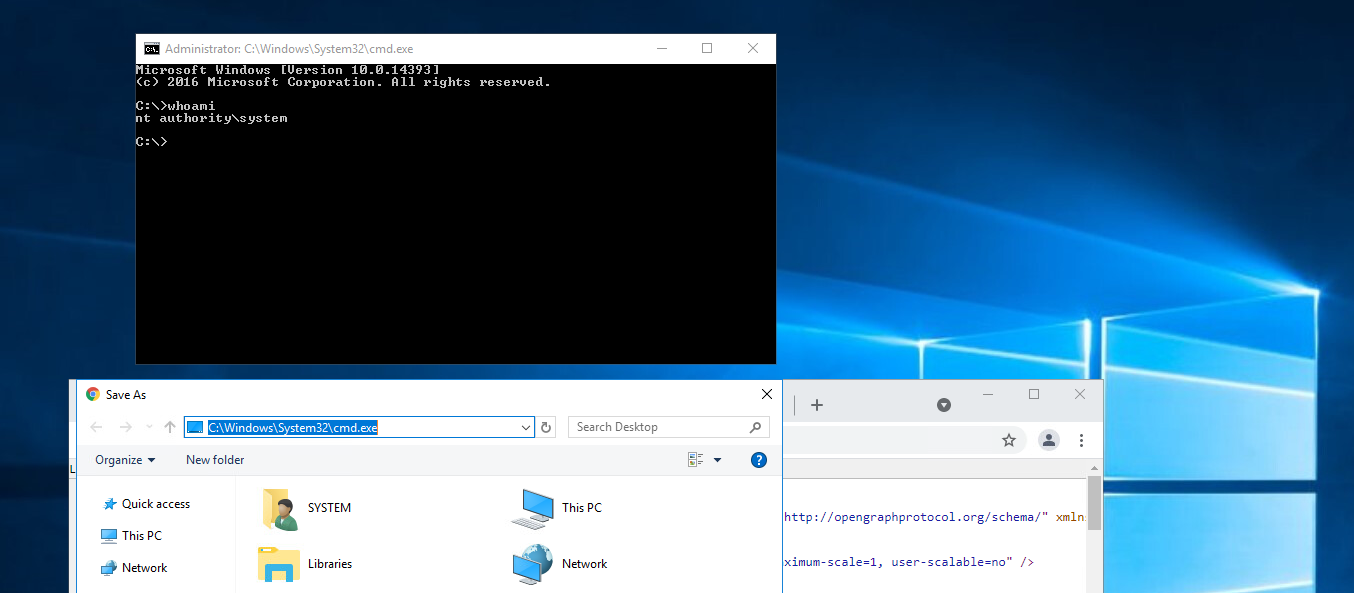Select This PC in the navigation pane
Screen dimensions: 1354x593
pyautogui.click(x=131, y=536)
